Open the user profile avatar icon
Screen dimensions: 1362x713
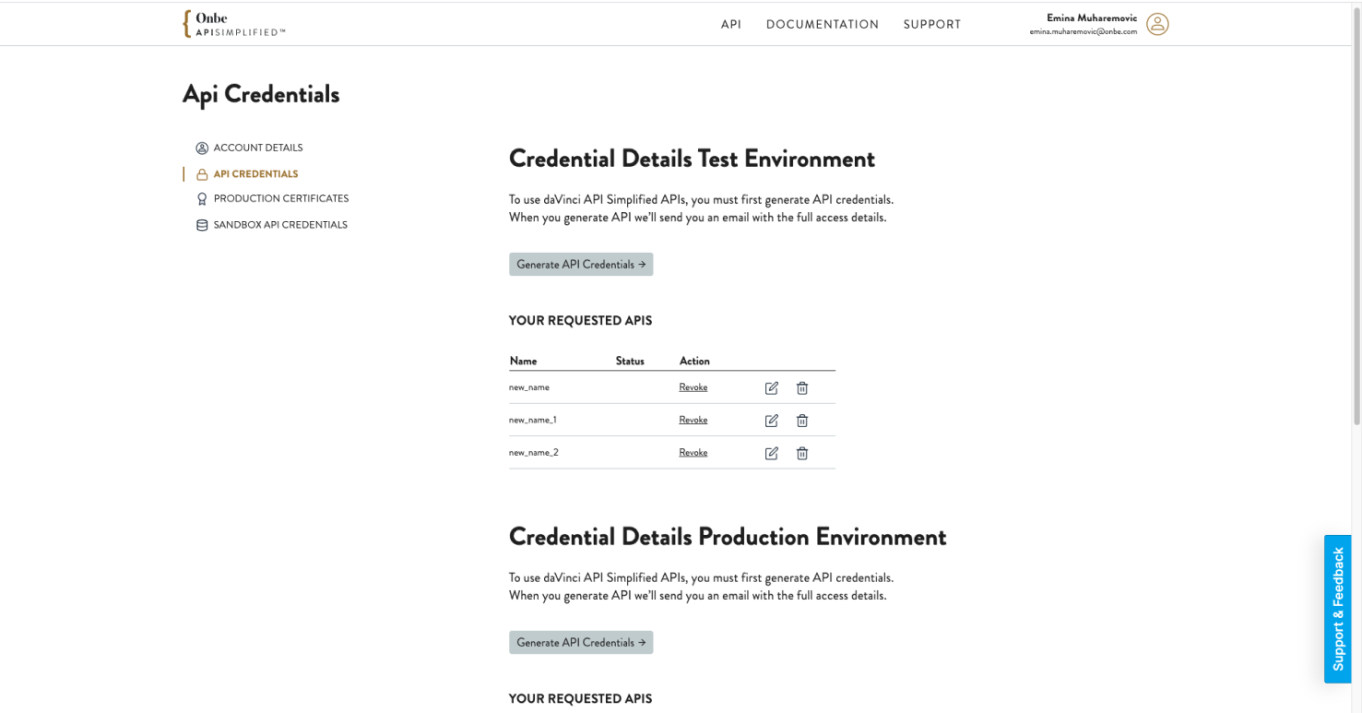[x=1157, y=24]
